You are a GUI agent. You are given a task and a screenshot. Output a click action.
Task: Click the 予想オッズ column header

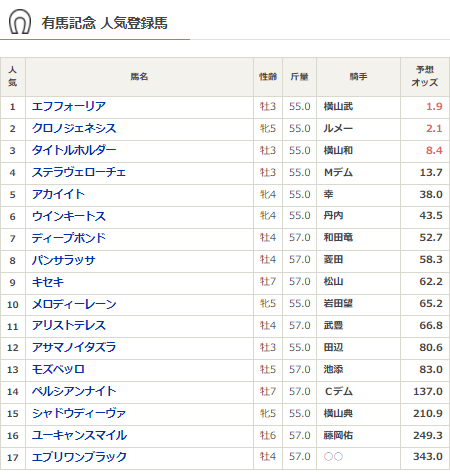click(x=425, y=77)
